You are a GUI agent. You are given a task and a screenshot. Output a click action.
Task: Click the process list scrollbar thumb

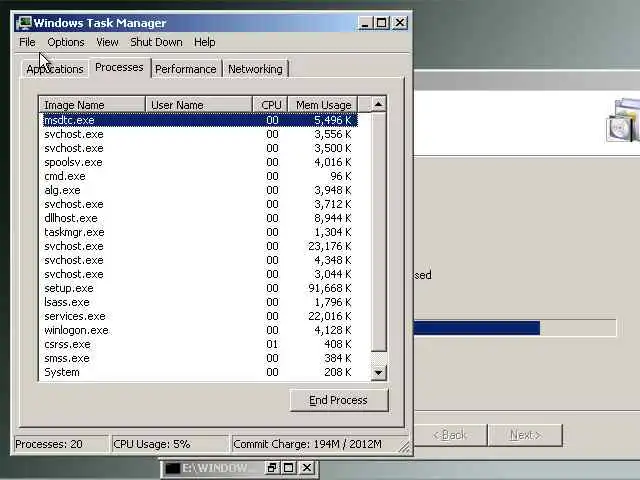378,231
